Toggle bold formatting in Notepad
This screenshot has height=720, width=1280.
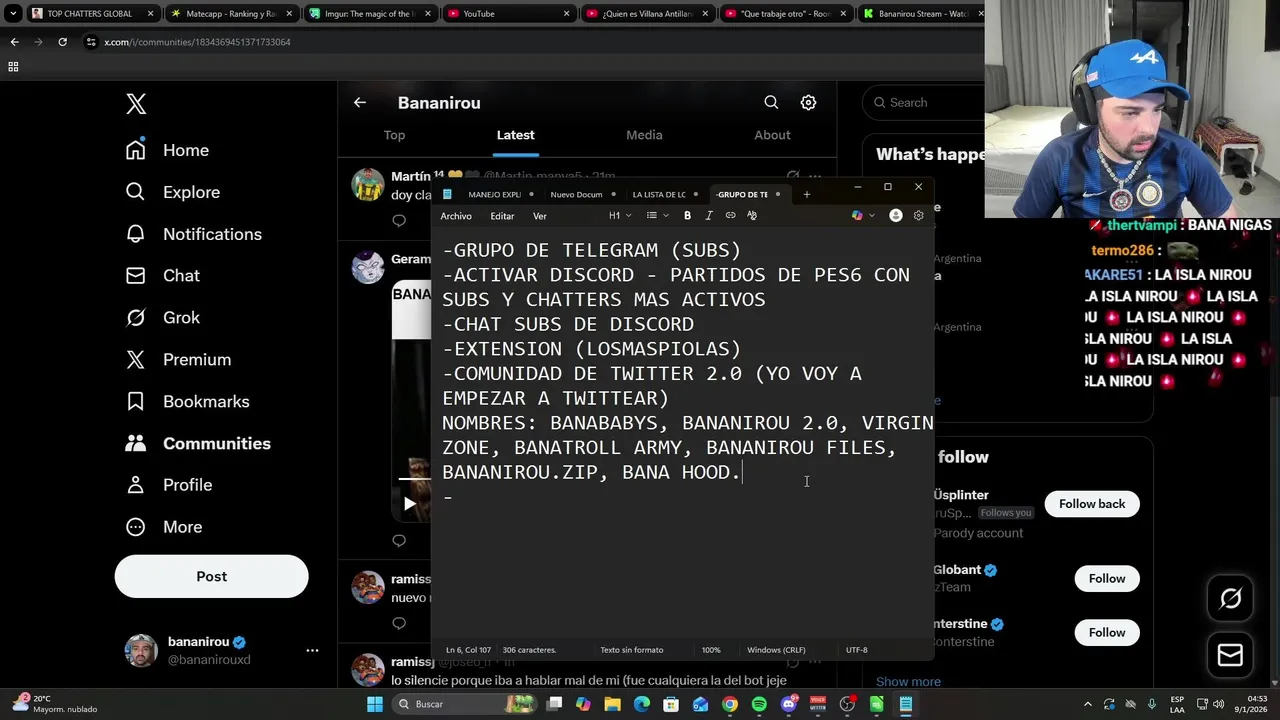click(687, 215)
